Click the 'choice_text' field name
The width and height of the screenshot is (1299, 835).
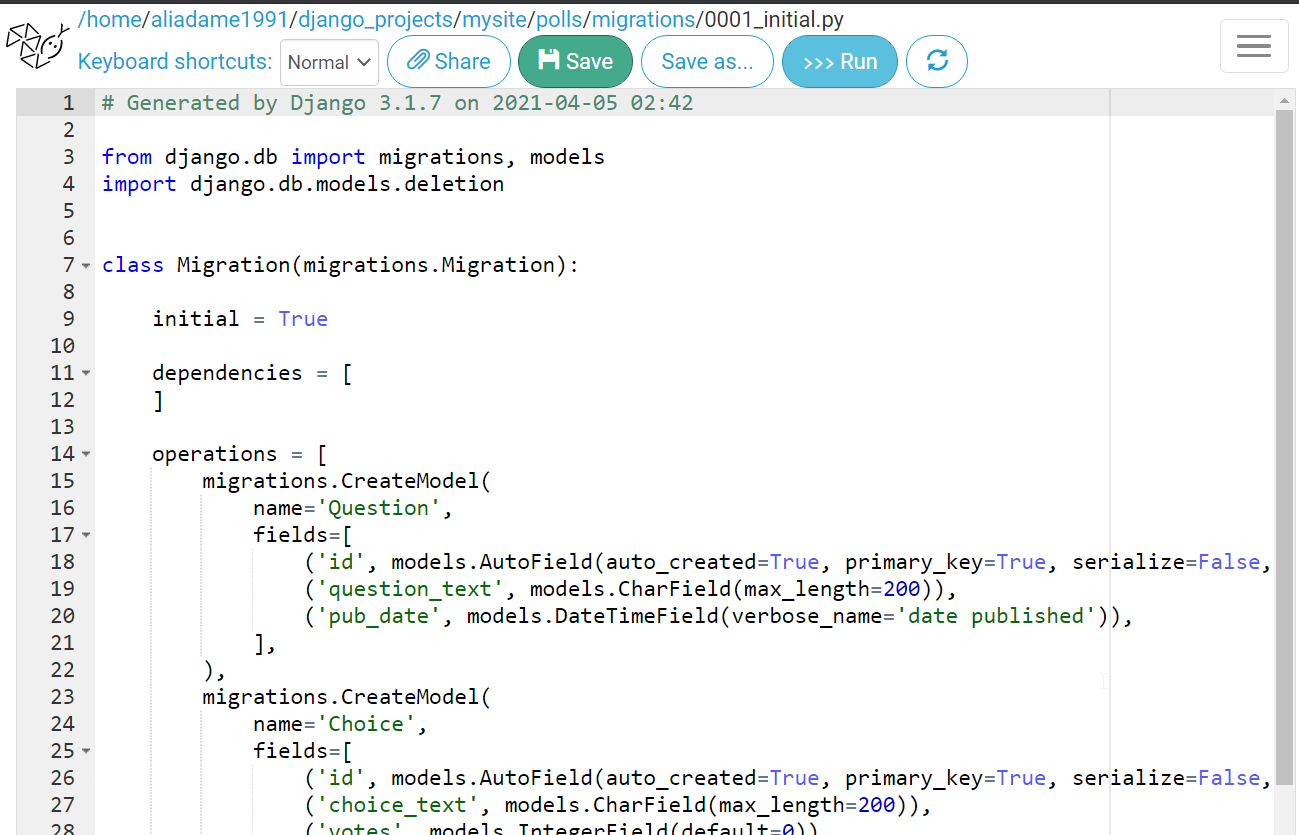(x=398, y=805)
